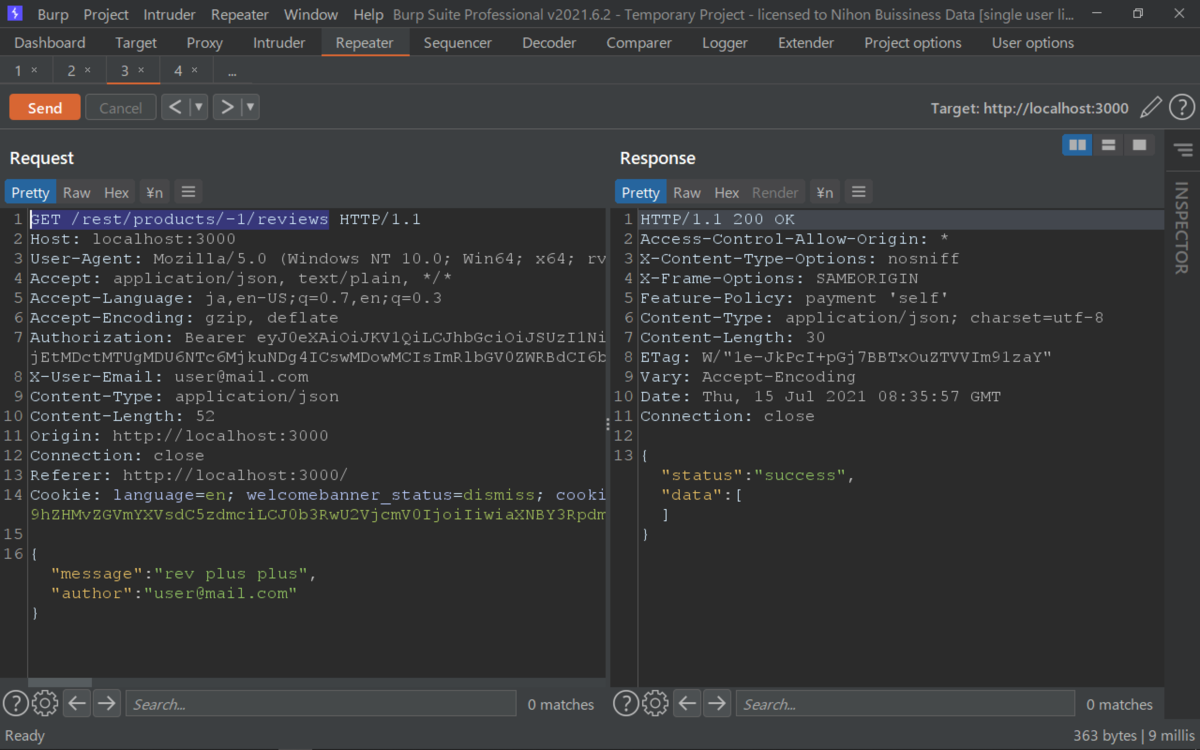Click the Cancel button
Screen dimensions: 1200x750
[x=121, y=108]
